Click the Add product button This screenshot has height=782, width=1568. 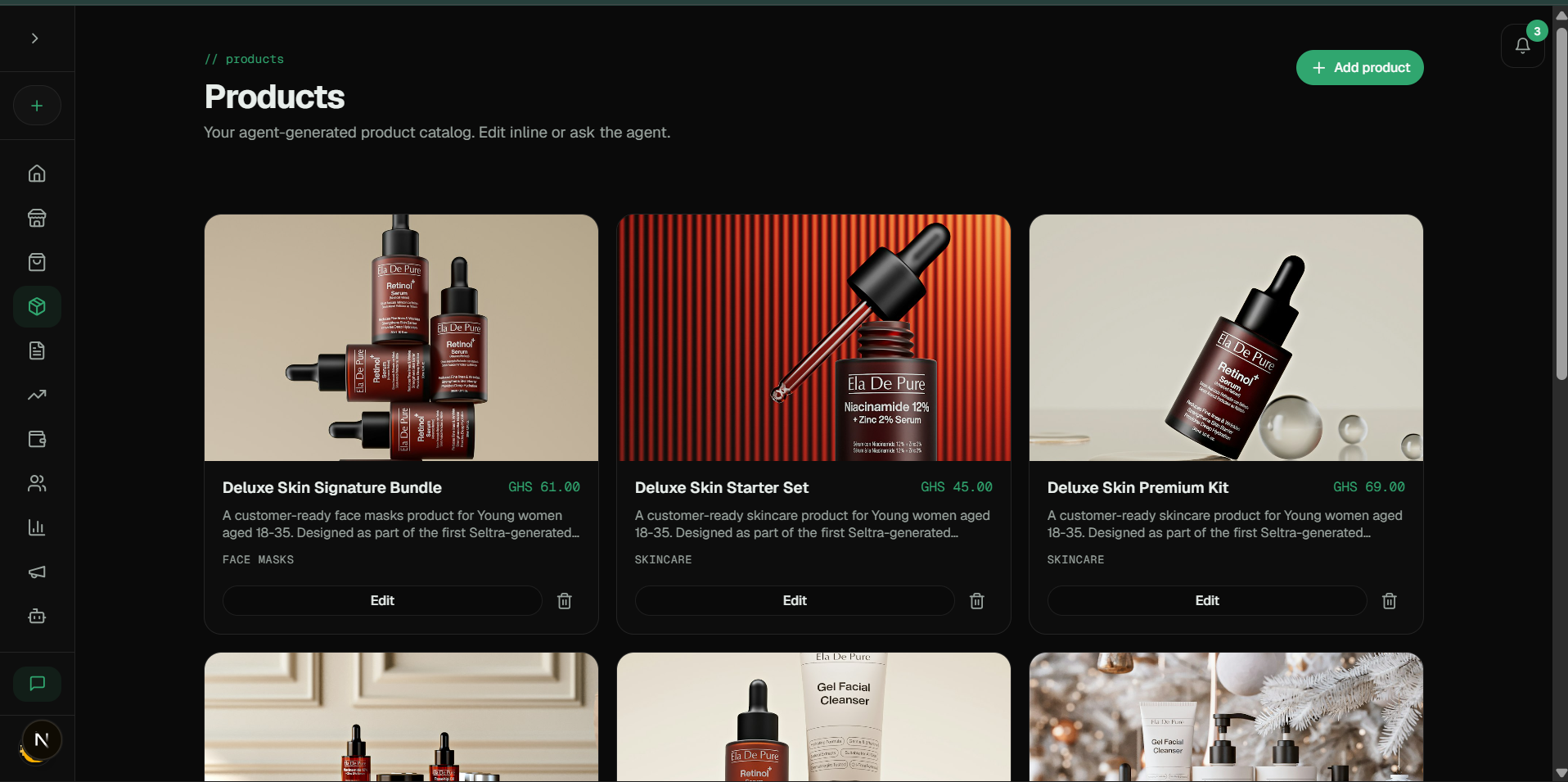coord(1359,68)
